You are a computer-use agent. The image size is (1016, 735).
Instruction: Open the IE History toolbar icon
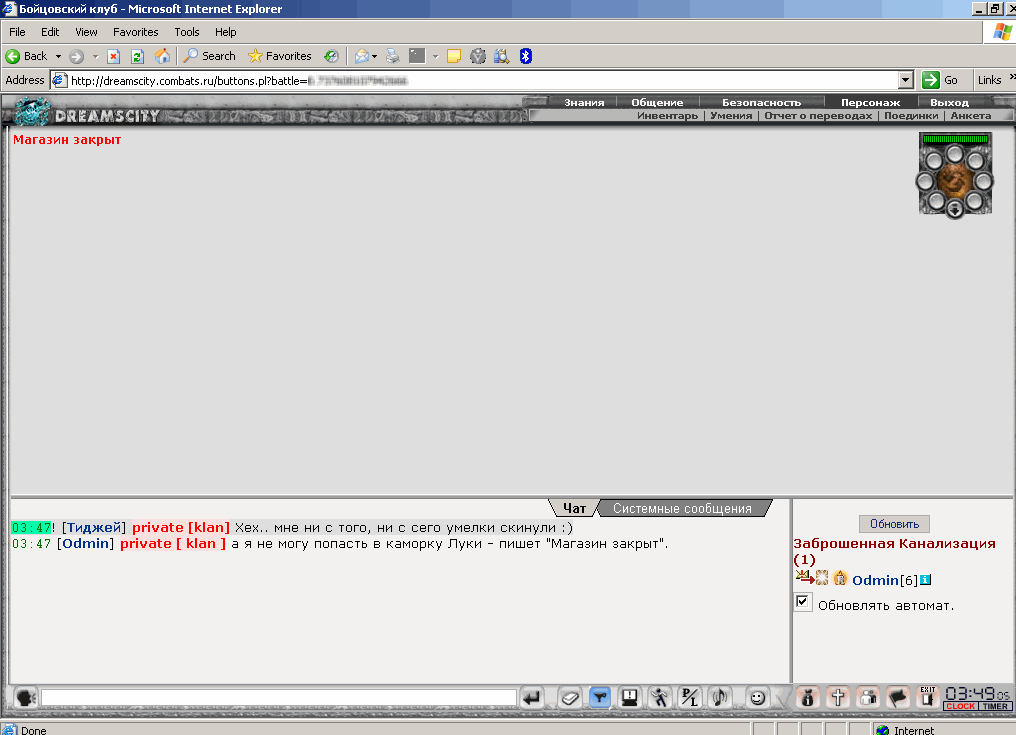click(x=331, y=56)
